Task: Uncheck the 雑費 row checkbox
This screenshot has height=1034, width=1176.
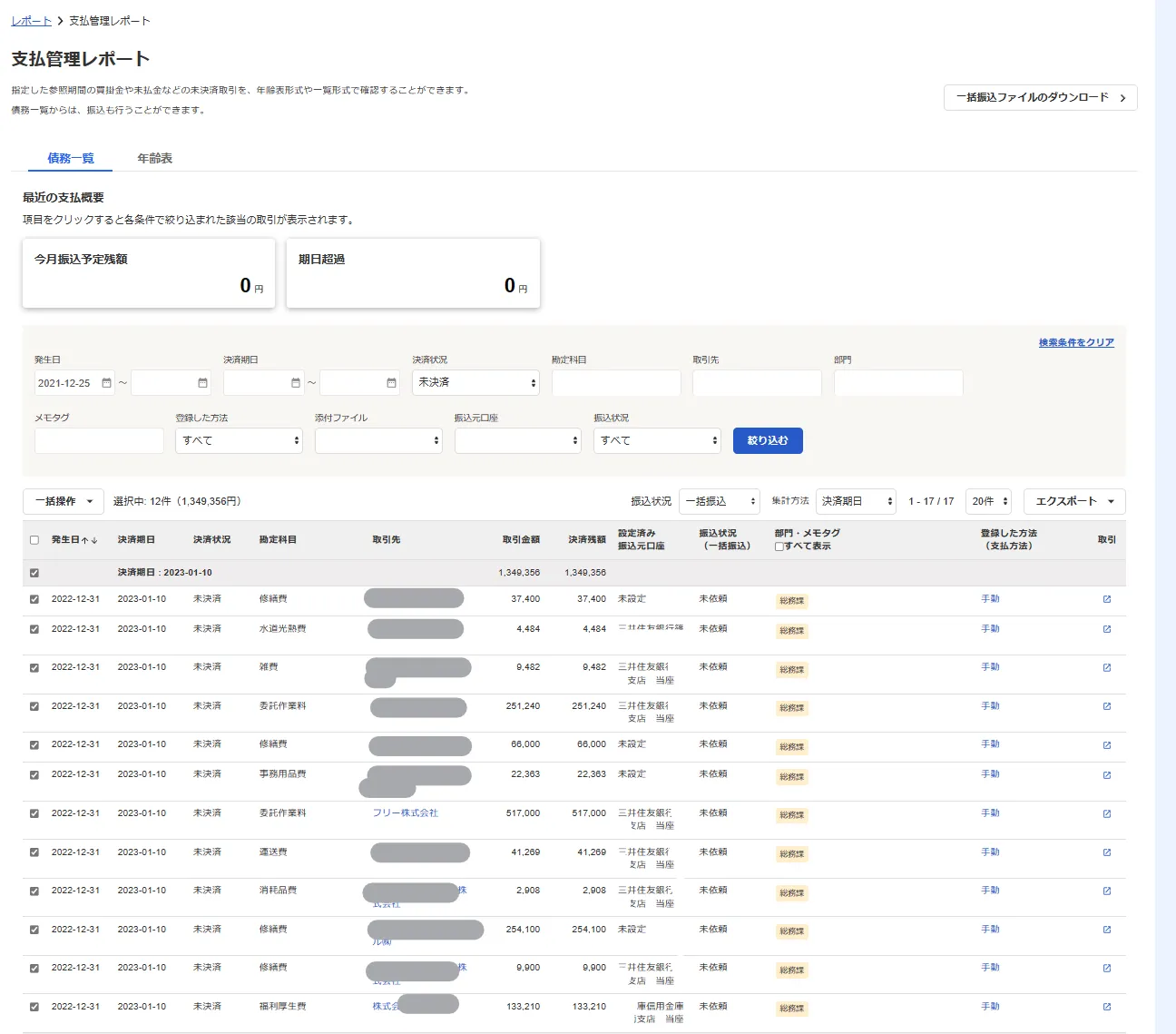Action: tap(34, 667)
